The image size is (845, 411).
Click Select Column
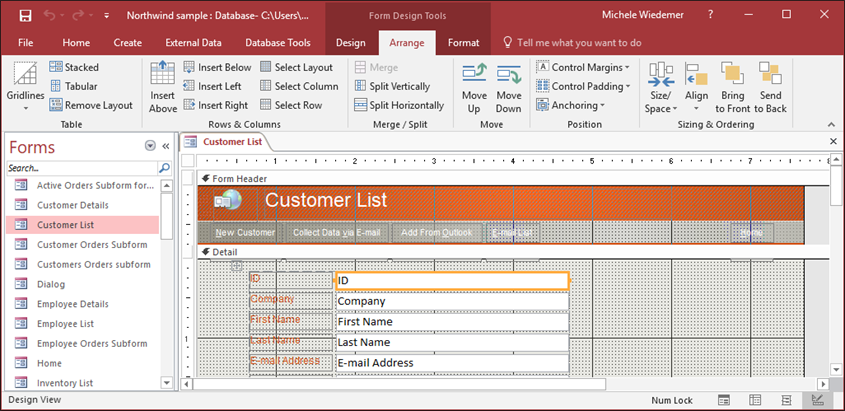(x=299, y=86)
